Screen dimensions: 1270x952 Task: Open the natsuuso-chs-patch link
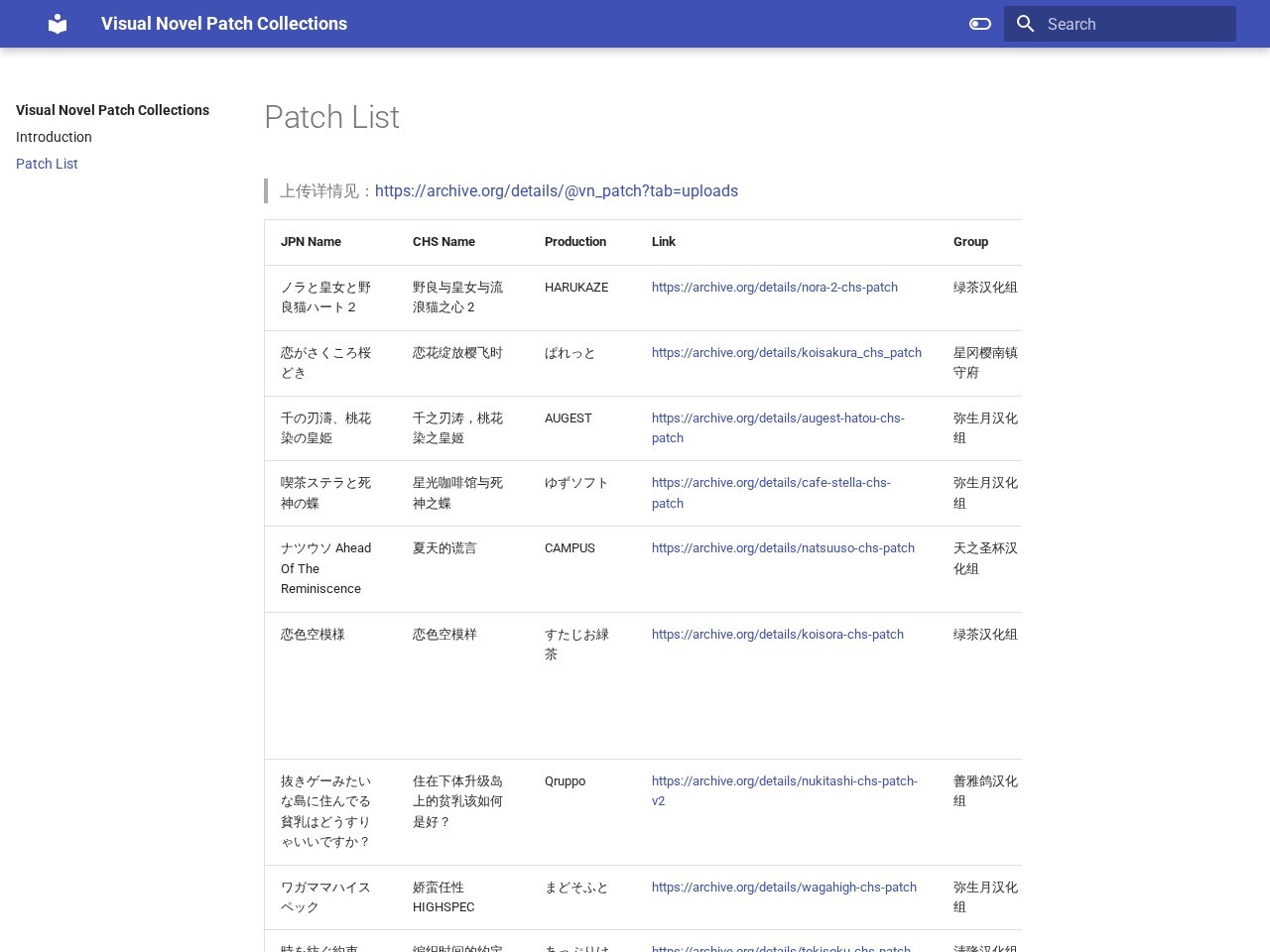point(783,548)
